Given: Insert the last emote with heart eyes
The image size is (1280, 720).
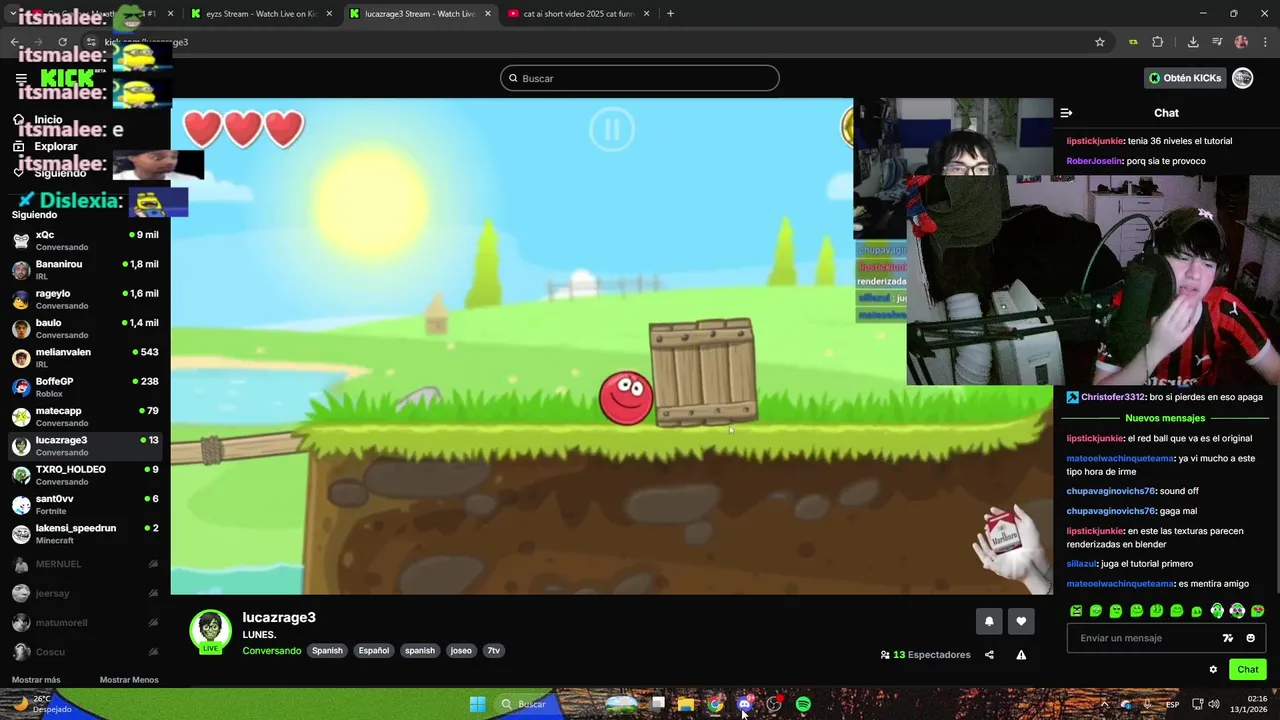Looking at the screenshot, I should click(x=1257, y=611).
